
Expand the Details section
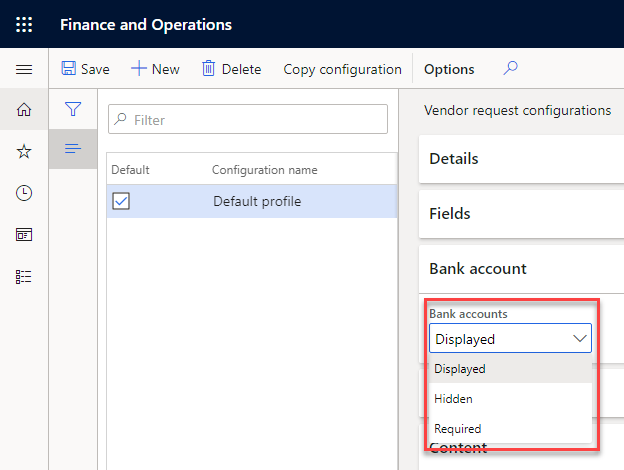(x=521, y=159)
